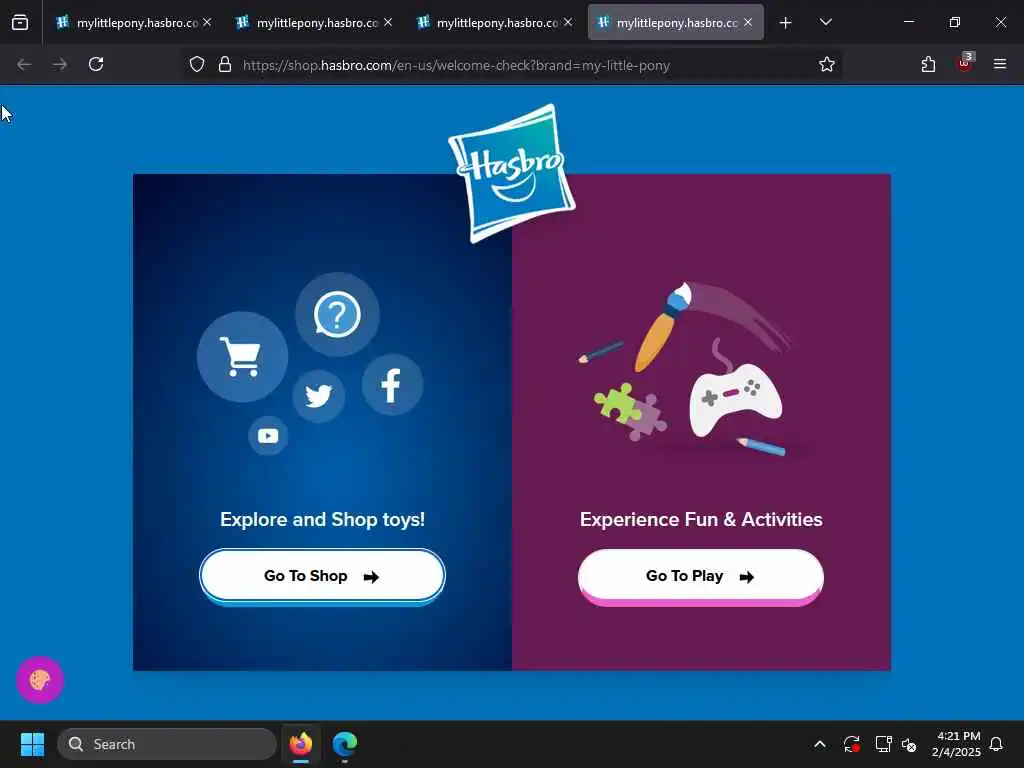Screen dimensions: 1024x768
Task: Select the active fourth mylittlepony.hasbro tab
Action: [675, 23]
